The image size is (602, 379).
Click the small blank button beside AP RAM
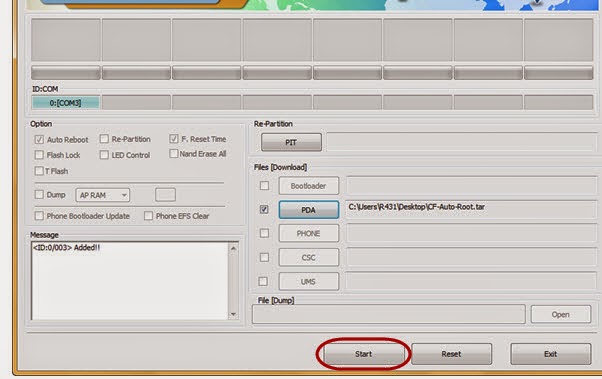point(165,195)
